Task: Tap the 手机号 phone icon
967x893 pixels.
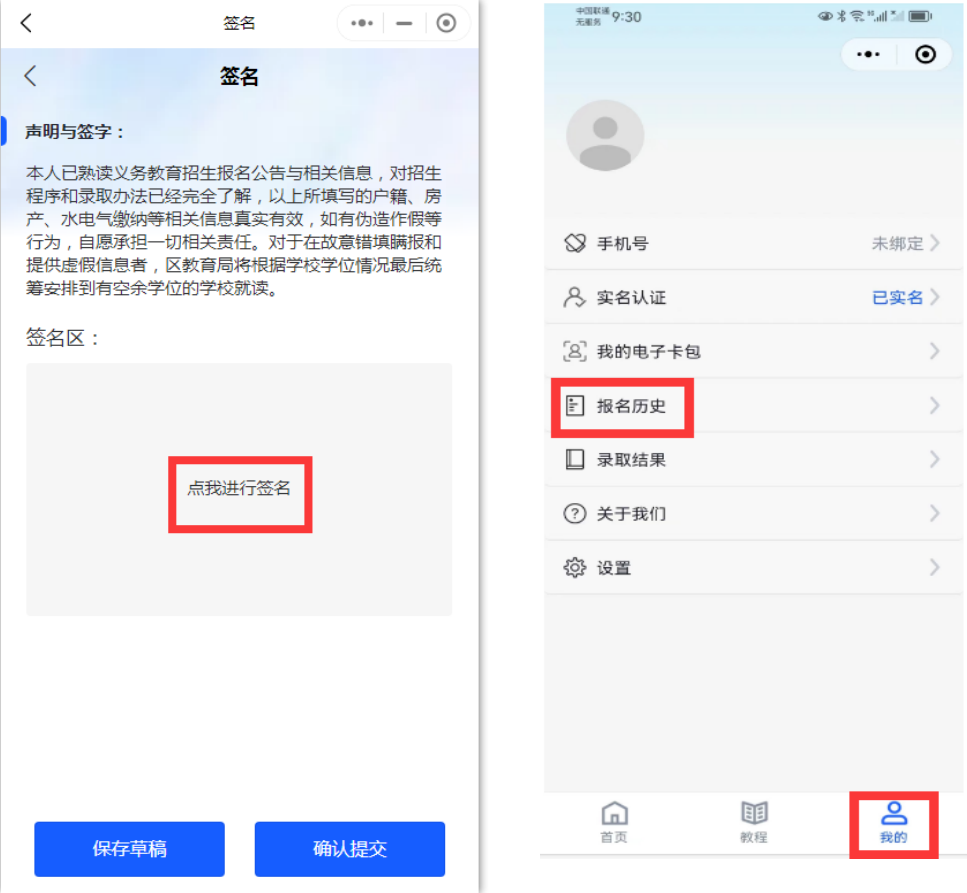Action: click(574, 243)
